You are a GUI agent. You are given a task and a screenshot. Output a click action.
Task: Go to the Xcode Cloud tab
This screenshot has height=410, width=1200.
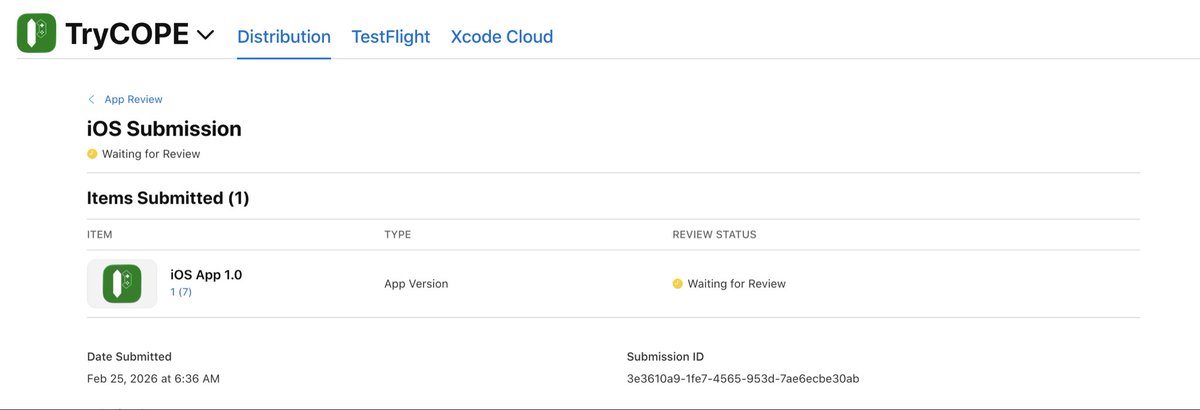point(502,37)
